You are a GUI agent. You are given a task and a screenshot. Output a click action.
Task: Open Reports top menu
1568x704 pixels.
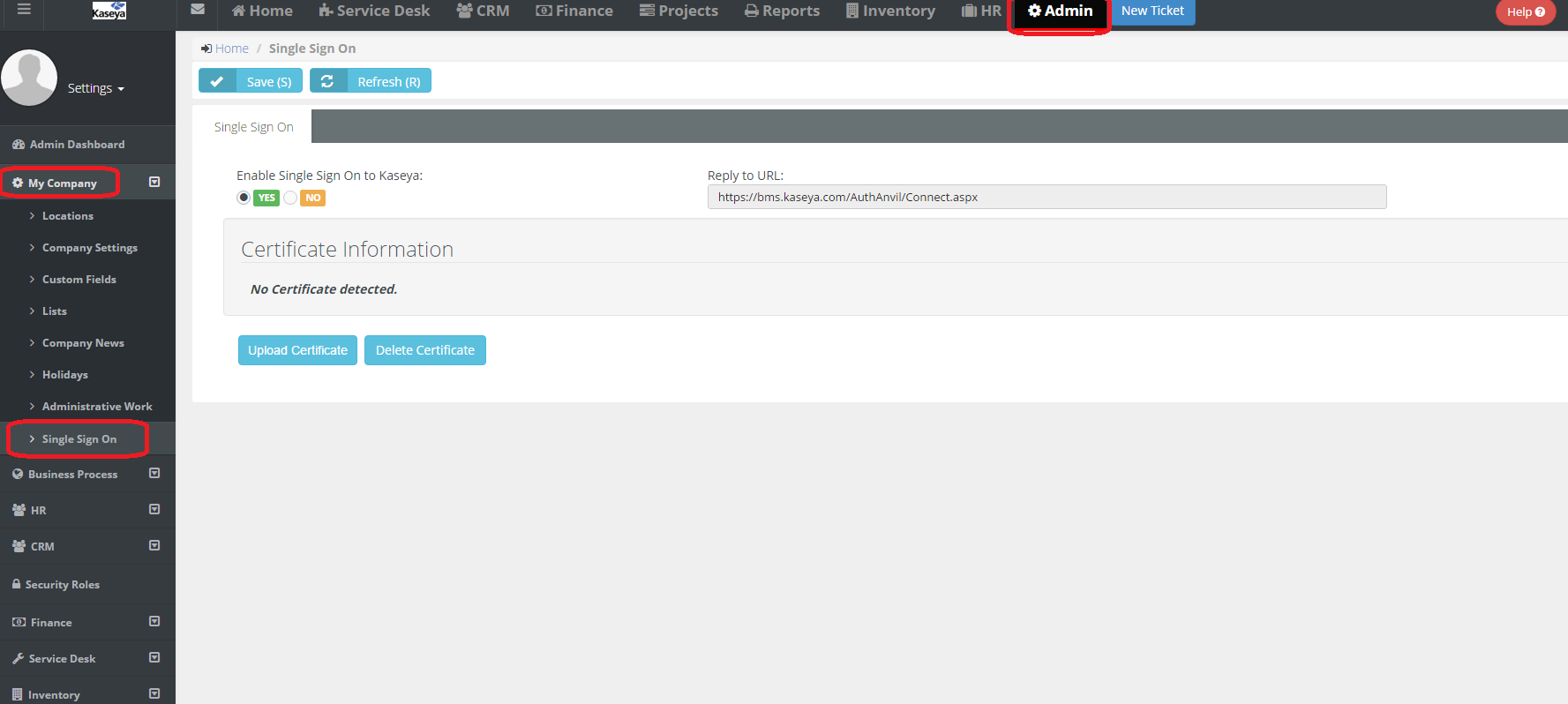(x=782, y=11)
